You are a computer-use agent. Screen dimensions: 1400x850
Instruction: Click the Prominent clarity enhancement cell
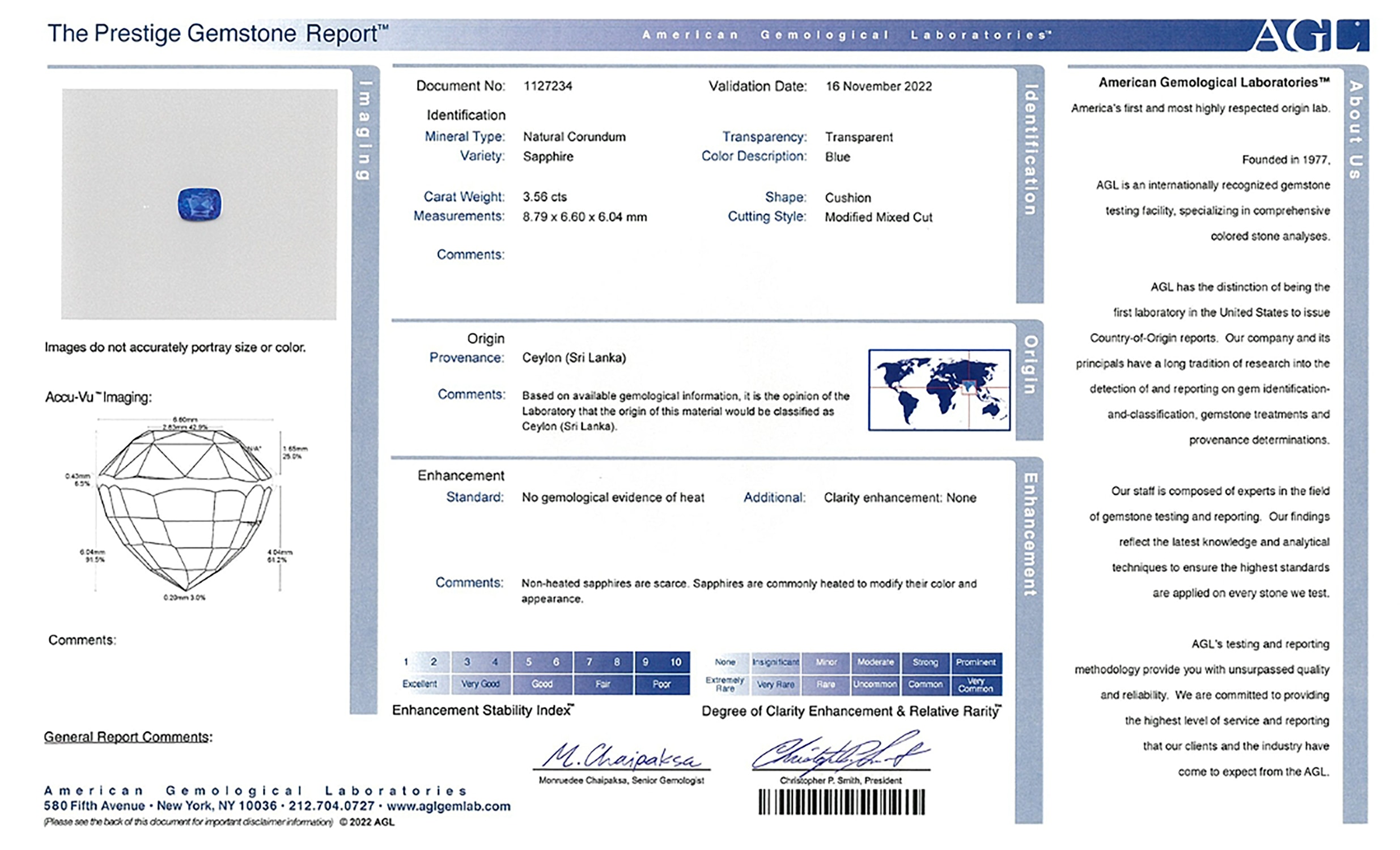pos(975,662)
